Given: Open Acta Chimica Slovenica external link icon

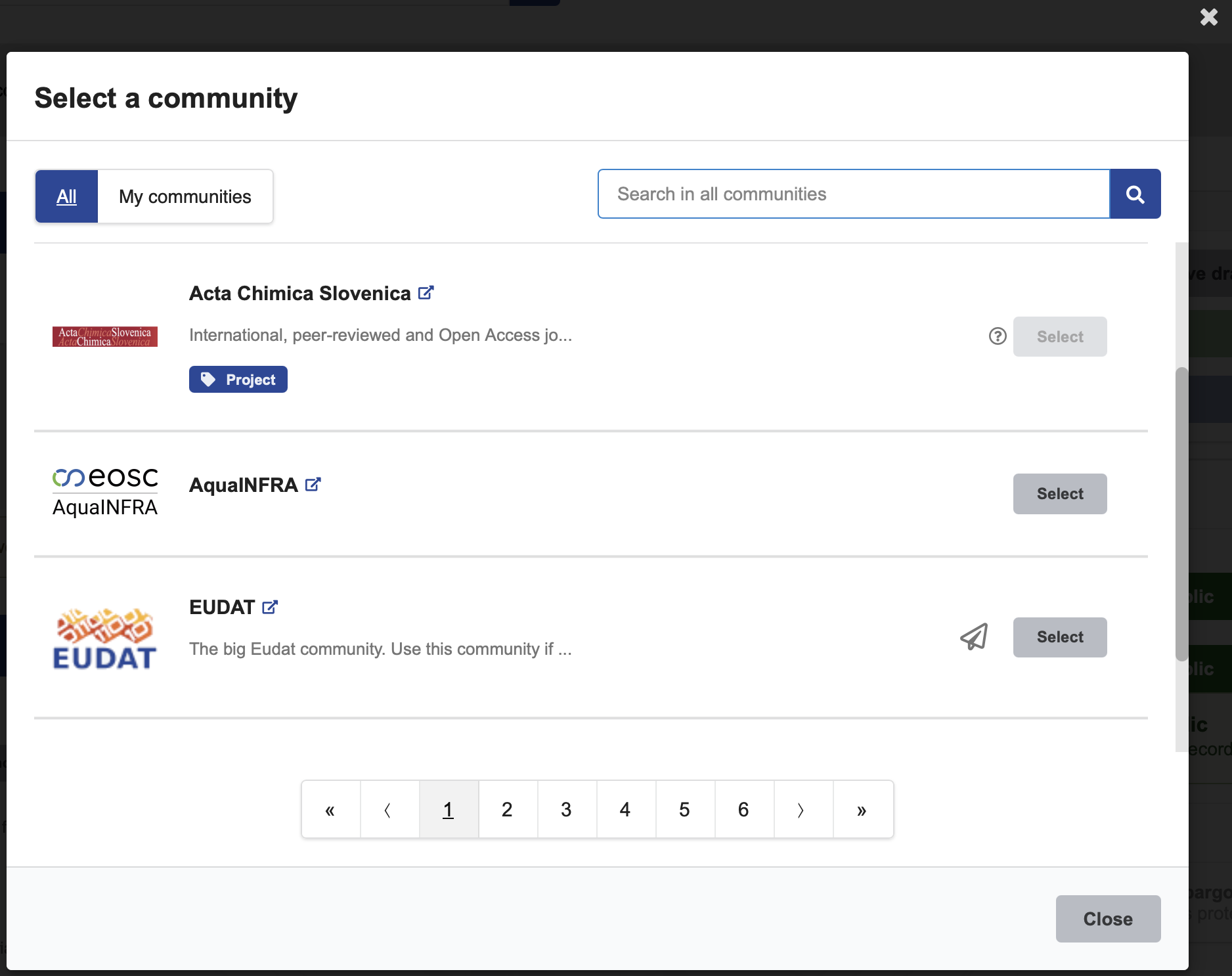Looking at the screenshot, I should pyautogui.click(x=427, y=292).
